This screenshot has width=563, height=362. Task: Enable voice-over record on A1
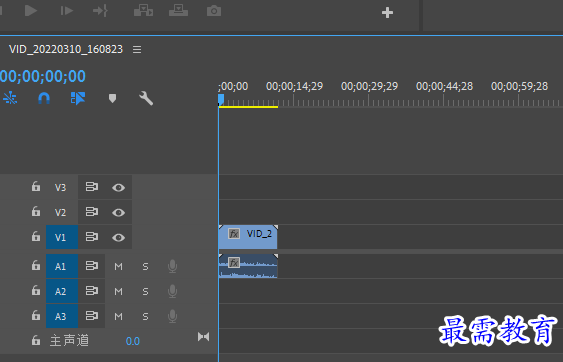point(172,266)
